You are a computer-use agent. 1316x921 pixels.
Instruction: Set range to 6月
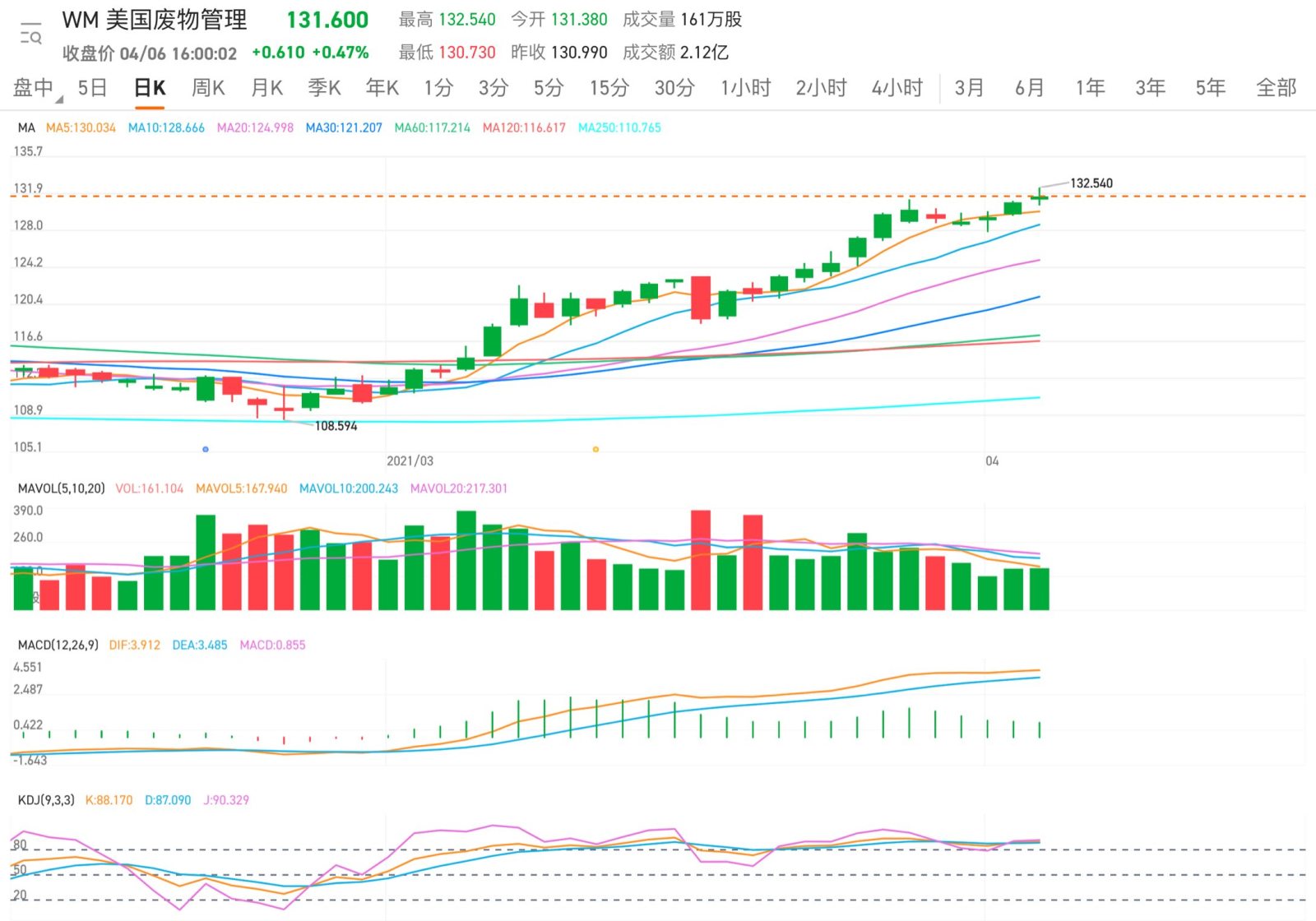point(1030,88)
